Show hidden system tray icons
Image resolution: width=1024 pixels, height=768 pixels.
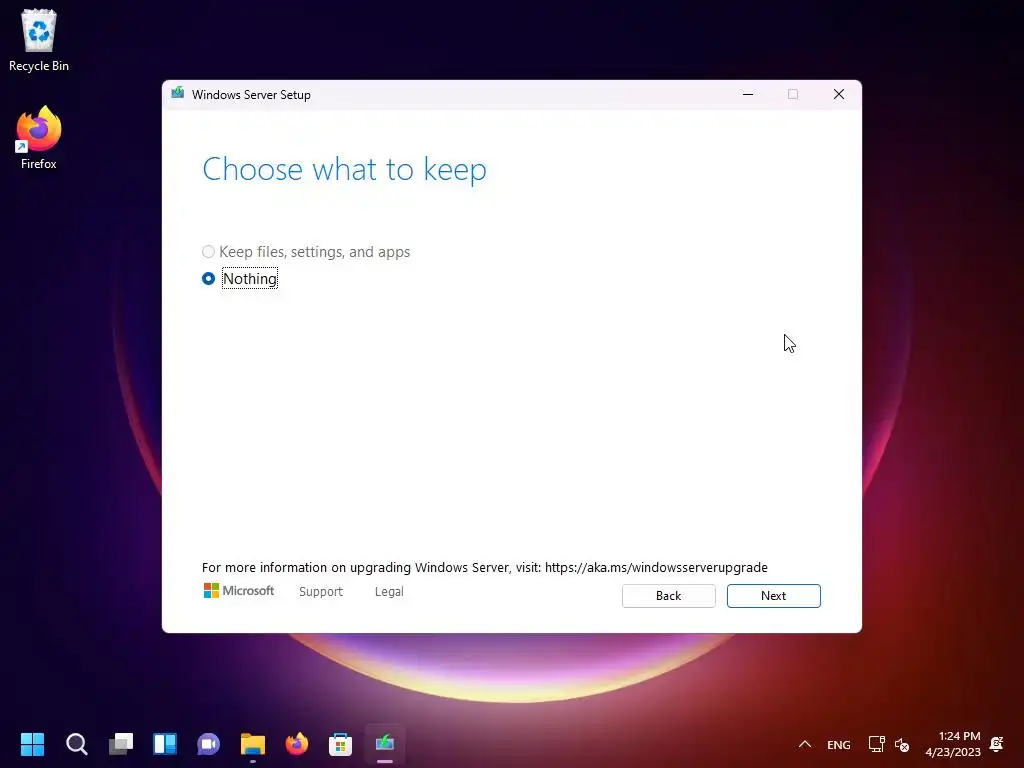(x=805, y=744)
